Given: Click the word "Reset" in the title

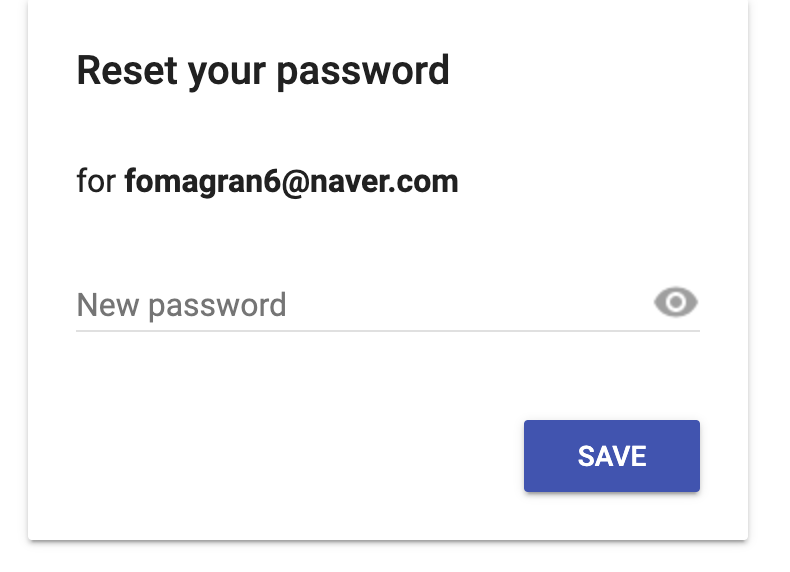Looking at the screenshot, I should pos(127,70).
